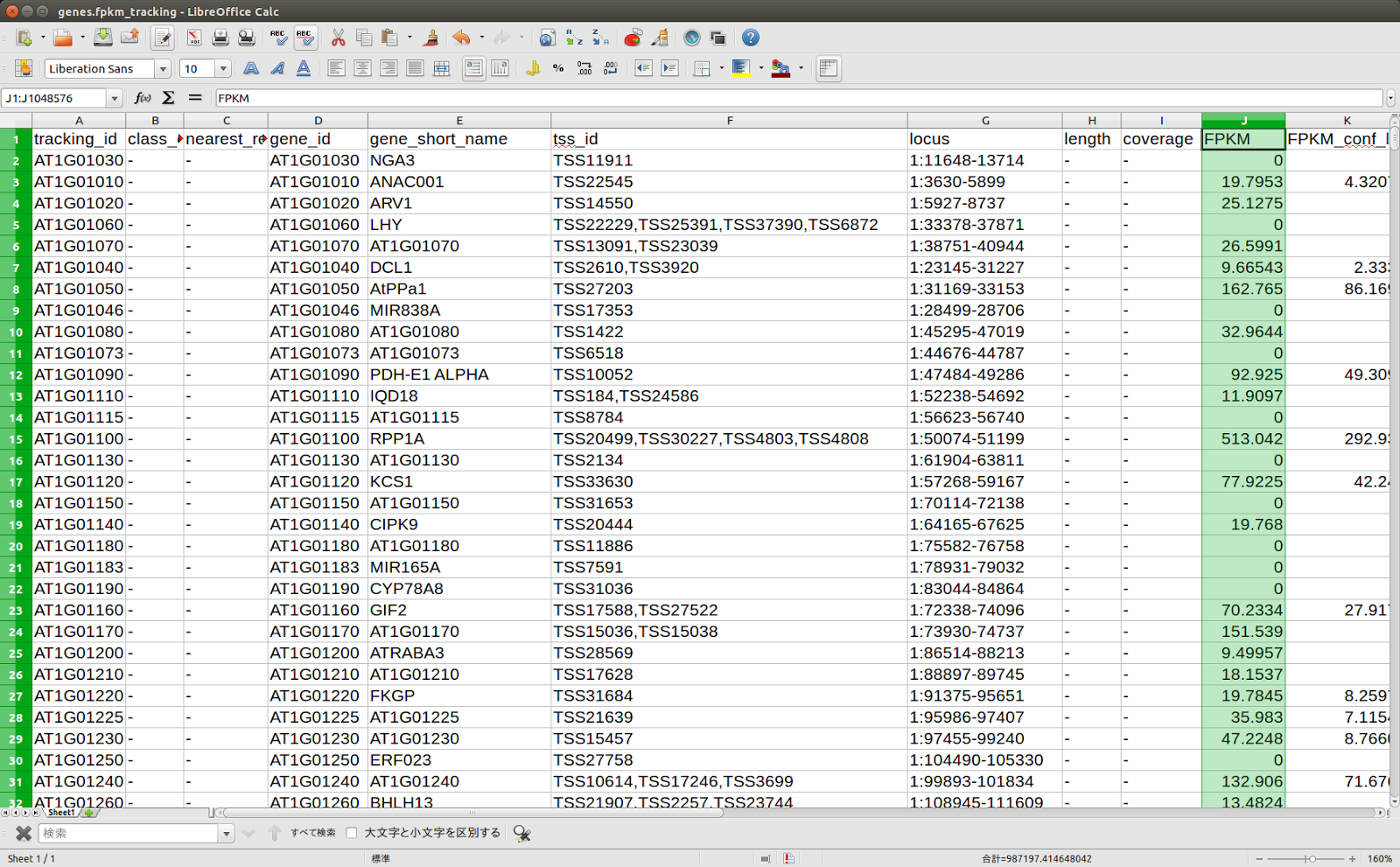Open the LibreOffice Help icon

751,38
